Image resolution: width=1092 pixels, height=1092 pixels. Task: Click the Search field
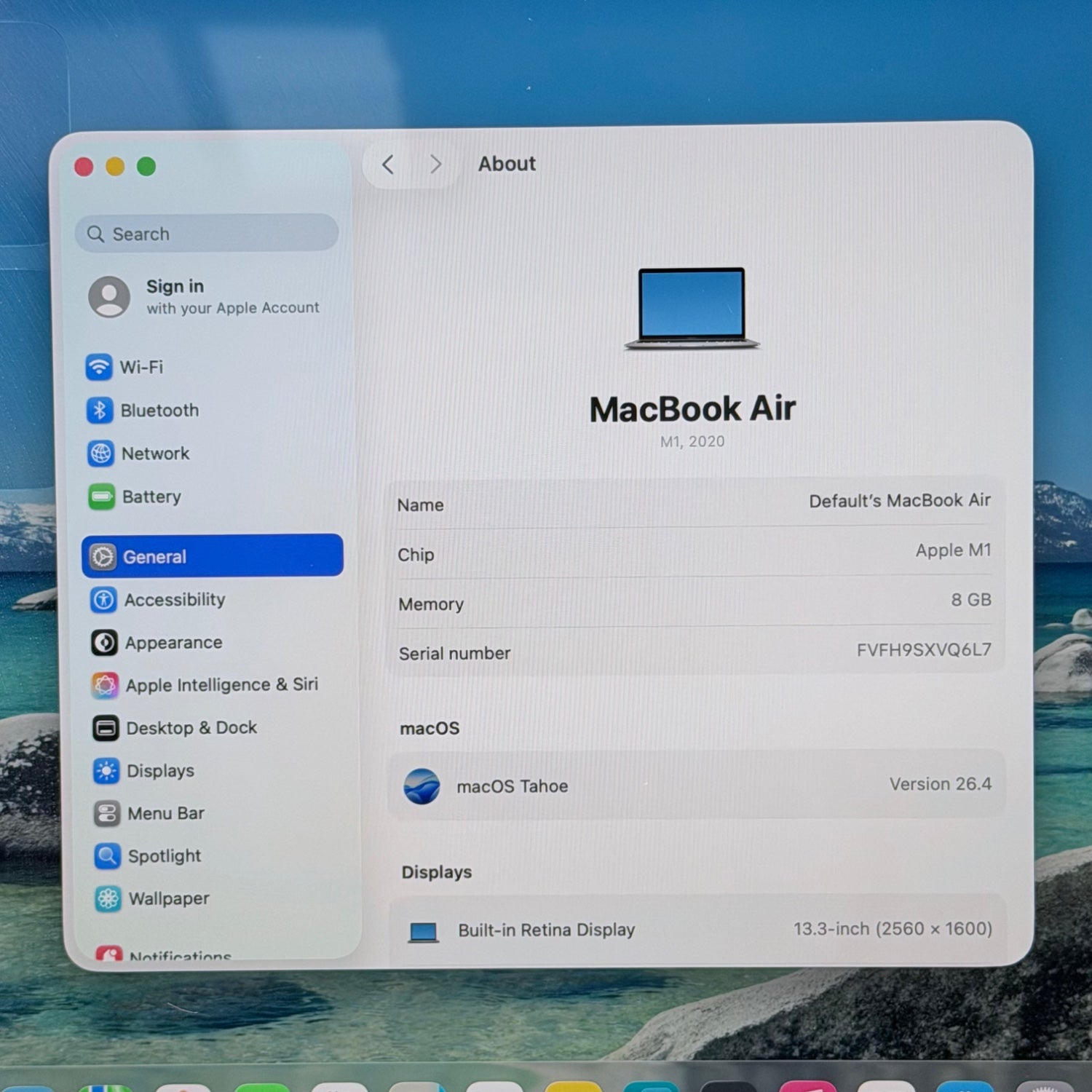[207, 234]
